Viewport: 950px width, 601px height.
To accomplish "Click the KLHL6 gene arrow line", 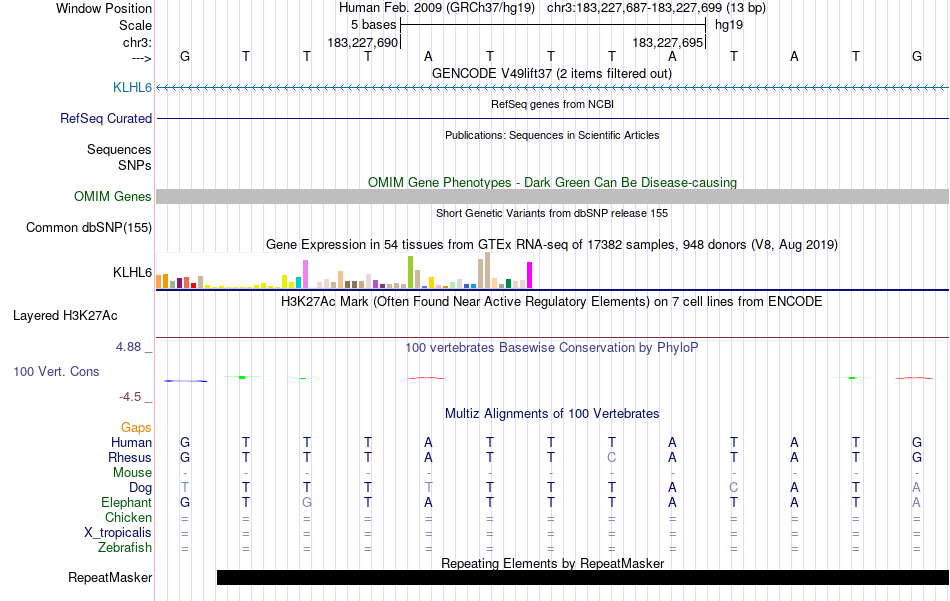I will (x=552, y=88).
